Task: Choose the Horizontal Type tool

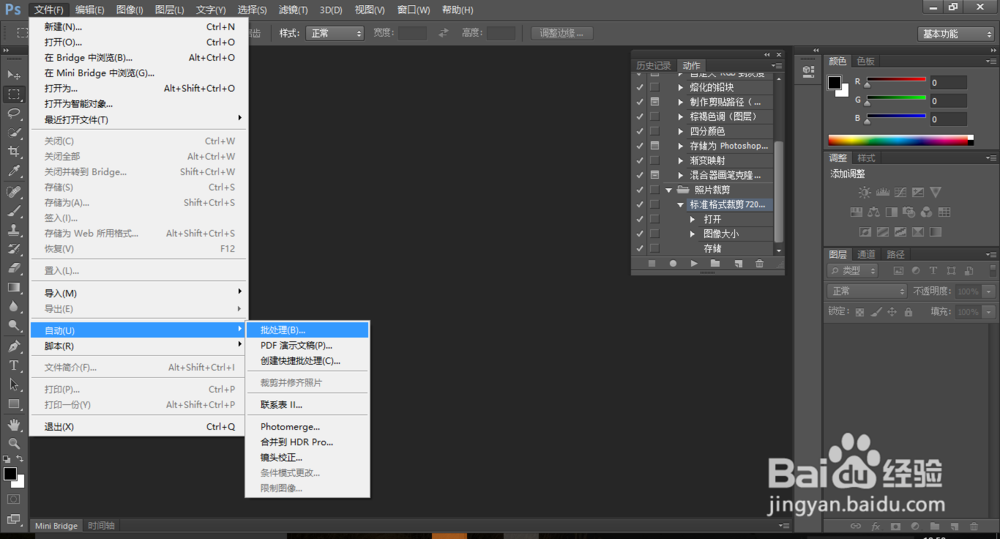Action: [13, 365]
